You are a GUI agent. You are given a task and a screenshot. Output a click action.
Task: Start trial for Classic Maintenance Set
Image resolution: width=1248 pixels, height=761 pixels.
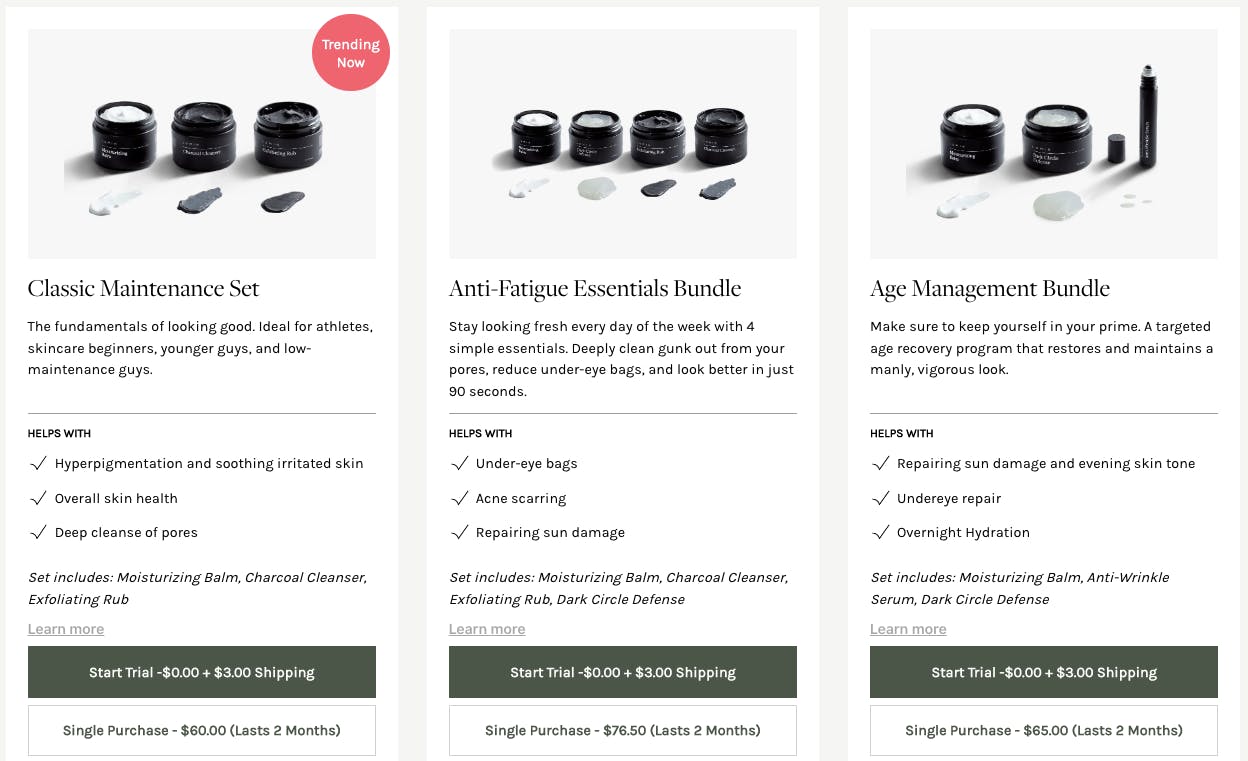pos(202,672)
